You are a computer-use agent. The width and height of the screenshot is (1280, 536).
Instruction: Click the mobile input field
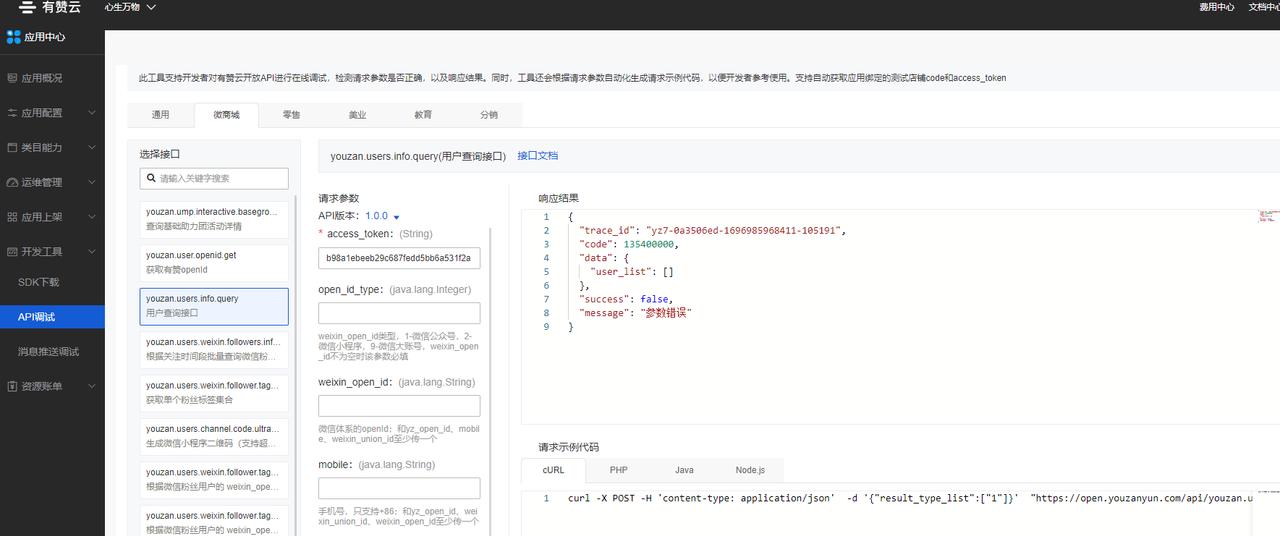(x=399, y=488)
